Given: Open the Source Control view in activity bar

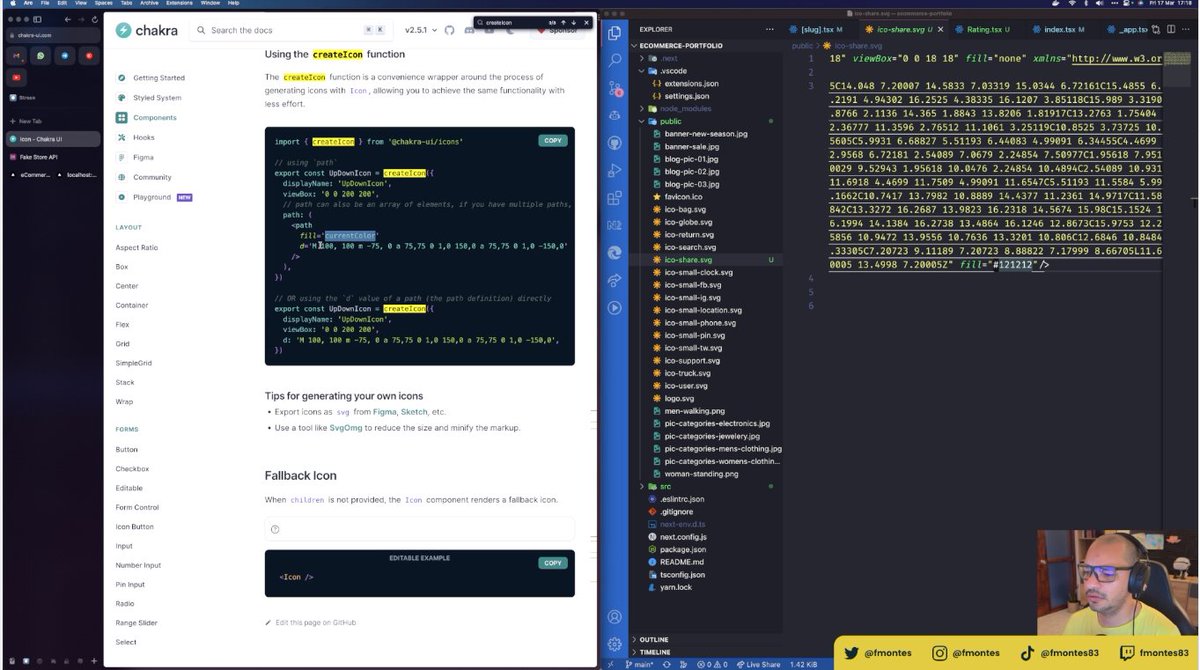Looking at the screenshot, I should (615, 89).
